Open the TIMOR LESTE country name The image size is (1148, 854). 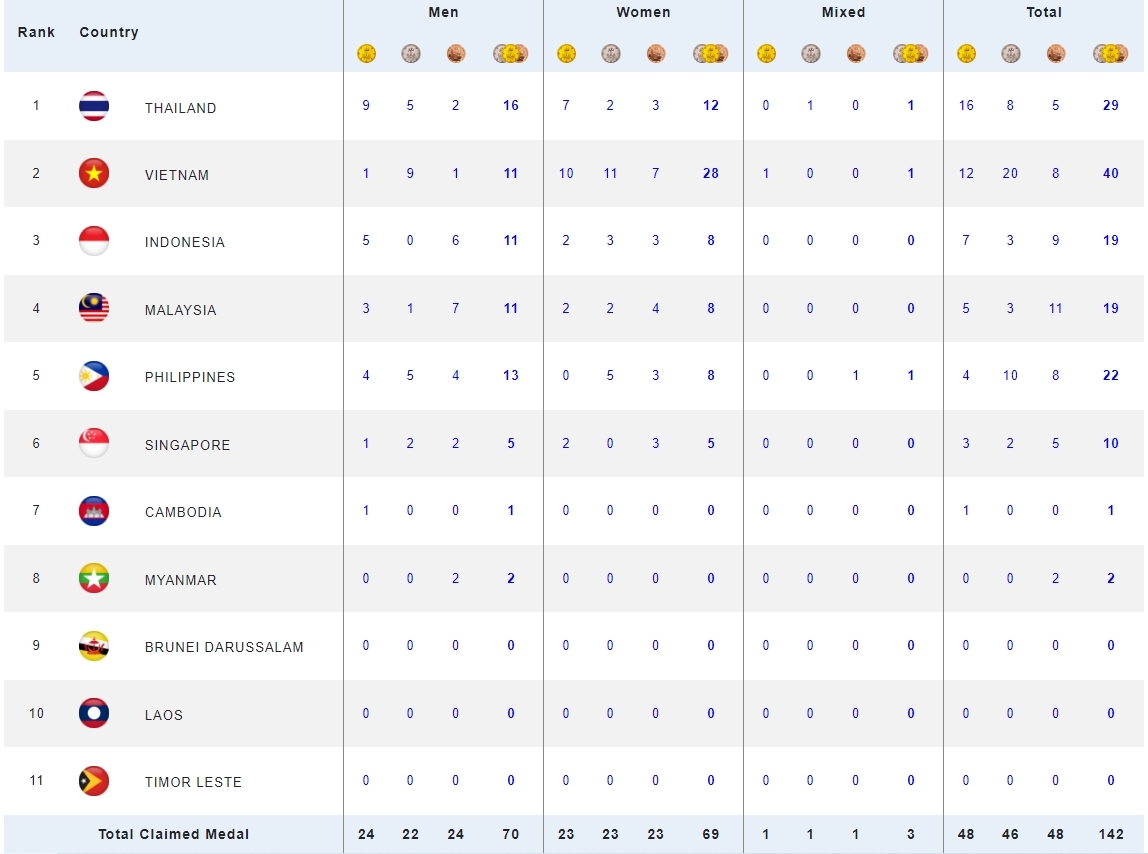click(x=193, y=782)
